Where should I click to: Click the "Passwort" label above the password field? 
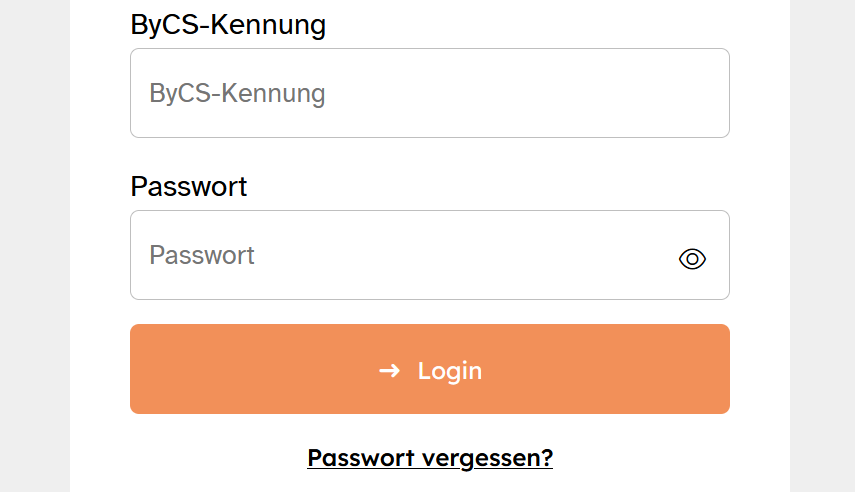pos(189,187)
